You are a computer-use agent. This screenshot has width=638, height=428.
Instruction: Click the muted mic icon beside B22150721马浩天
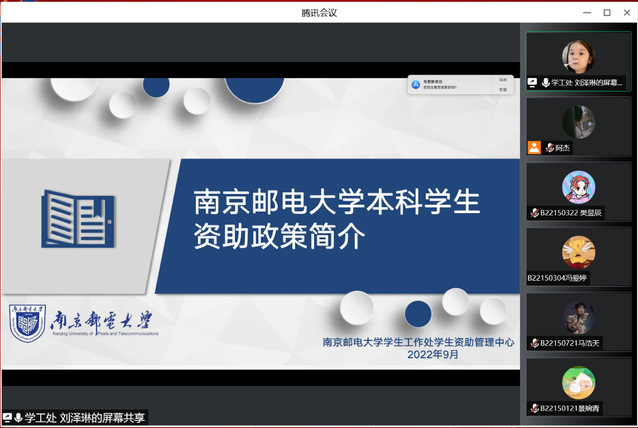[534, 343]
